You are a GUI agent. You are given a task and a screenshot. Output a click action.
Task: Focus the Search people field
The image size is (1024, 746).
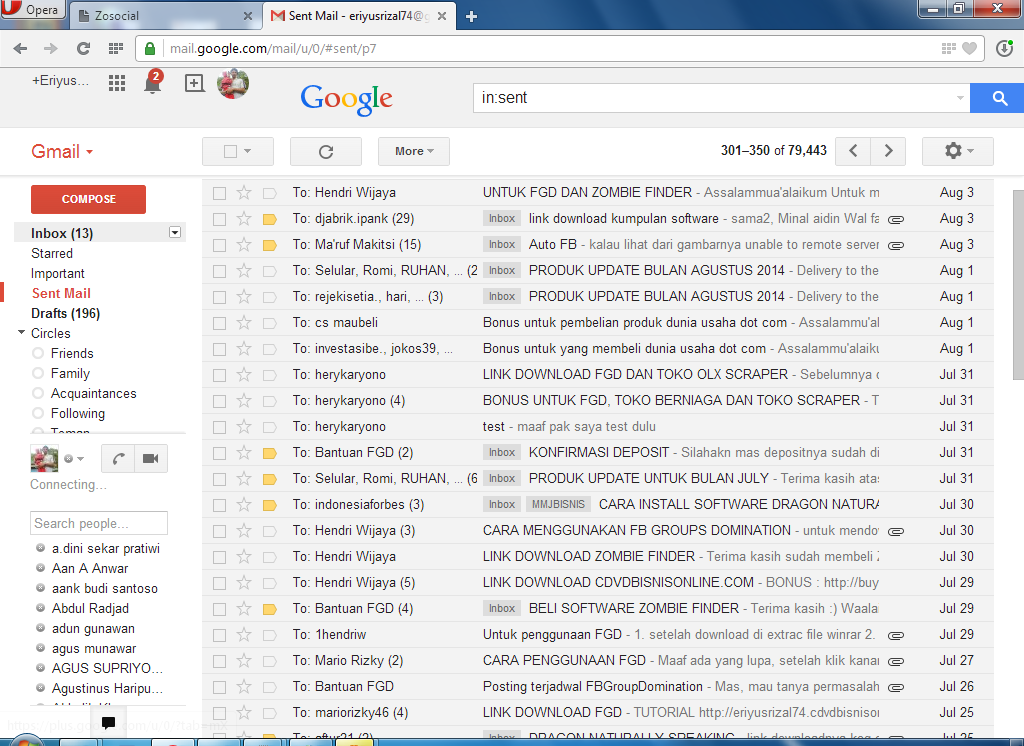click(x=99, y=523)
